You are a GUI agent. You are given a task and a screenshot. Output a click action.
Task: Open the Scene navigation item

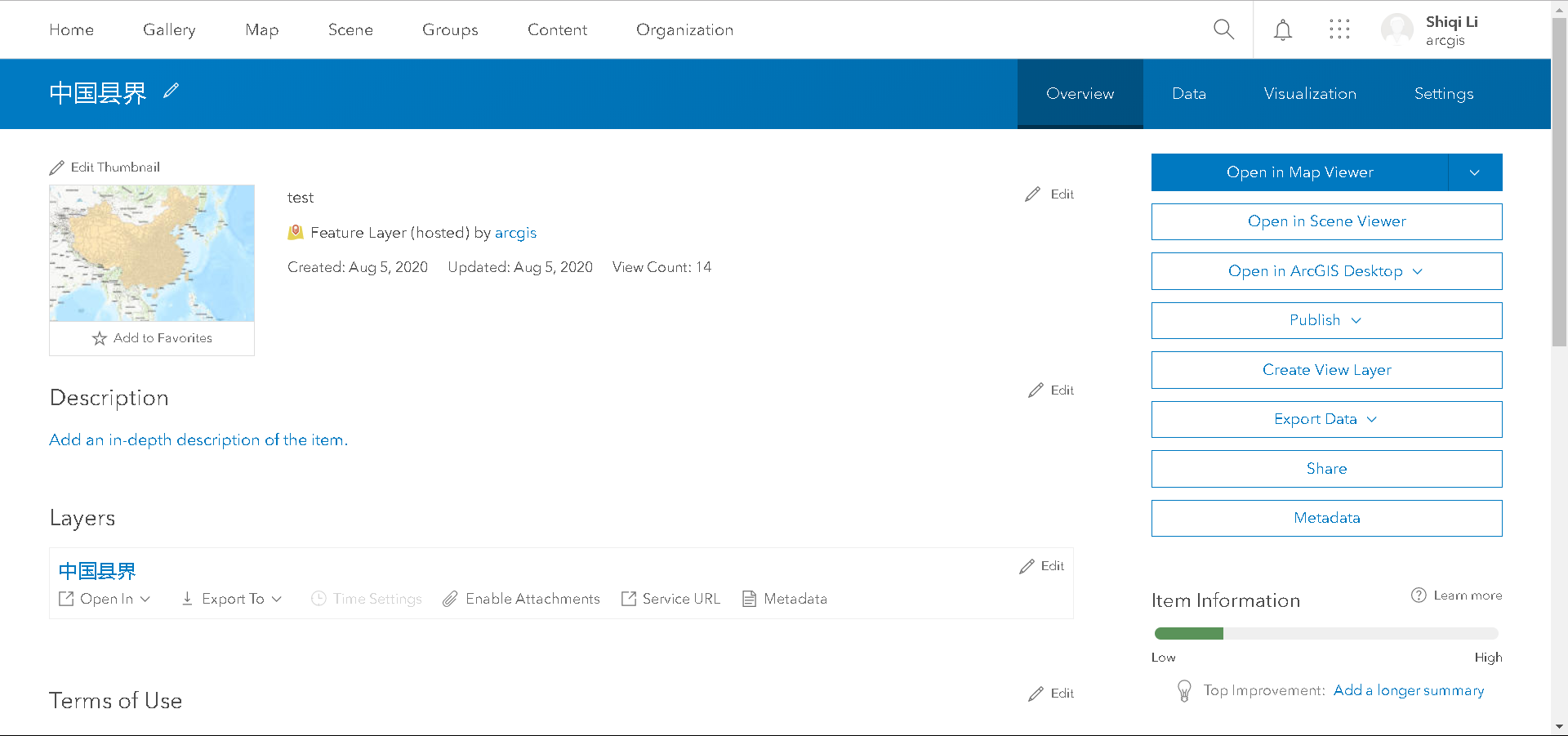350,29
